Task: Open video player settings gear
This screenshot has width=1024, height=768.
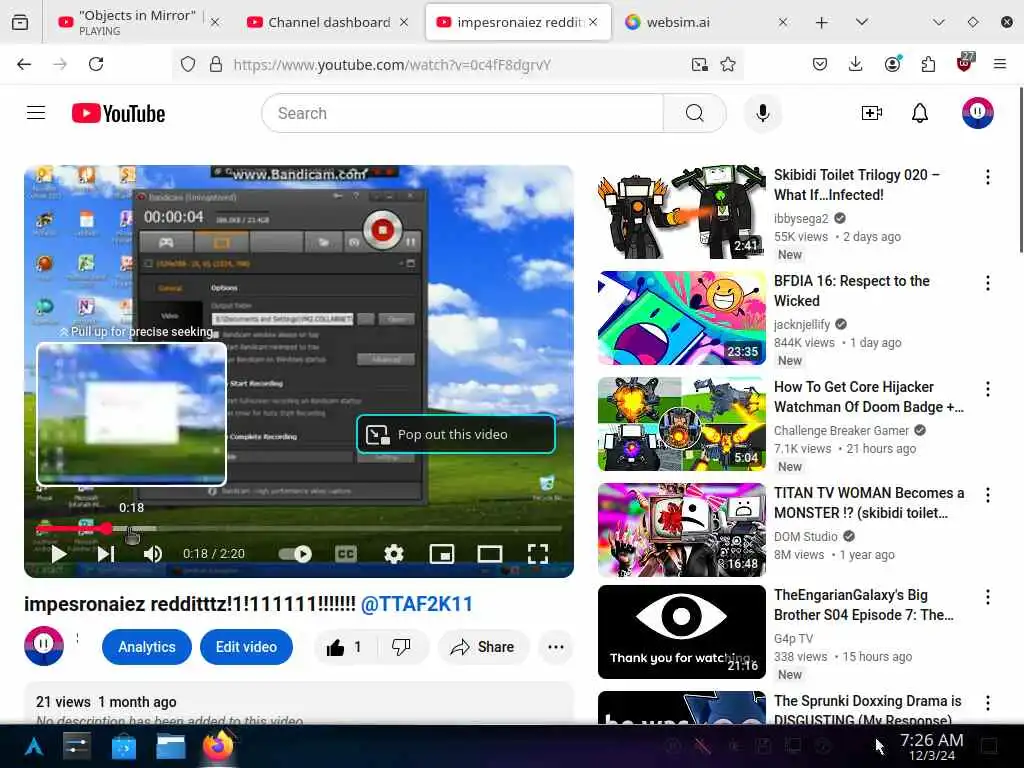Action: tap(394, 554)
